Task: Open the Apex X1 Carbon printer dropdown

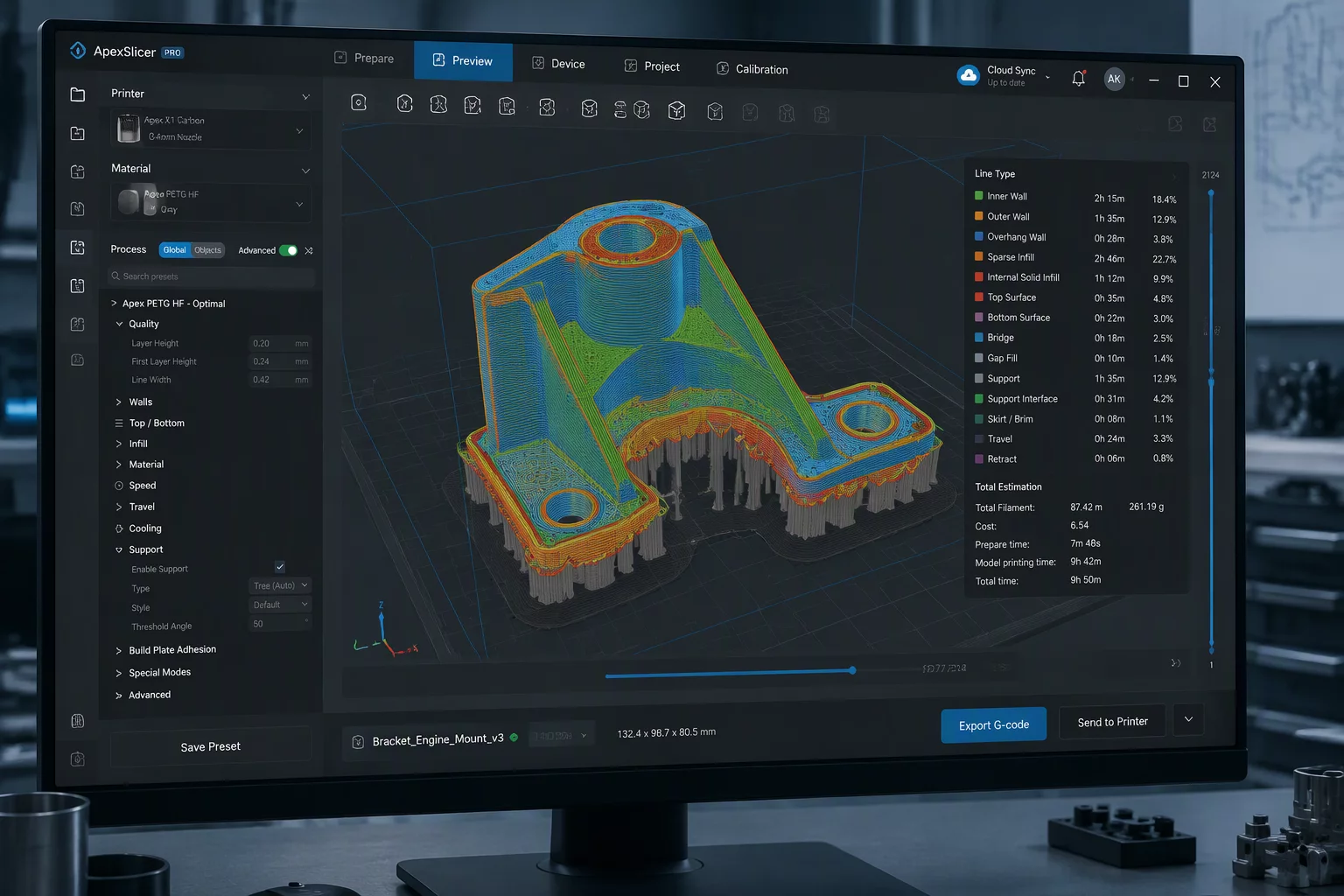Action: 211,129
